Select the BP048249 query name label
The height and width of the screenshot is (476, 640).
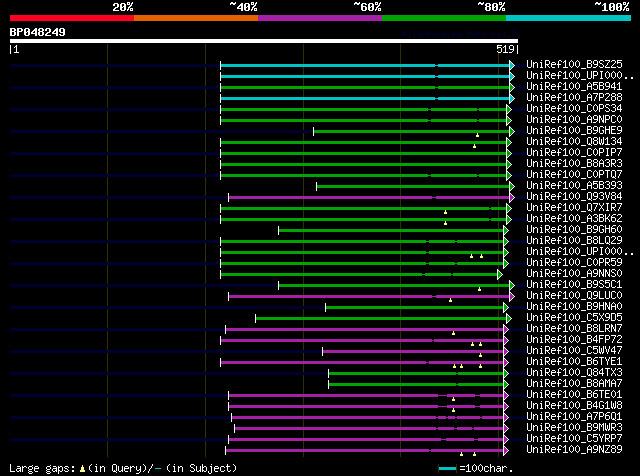point(38,32)
